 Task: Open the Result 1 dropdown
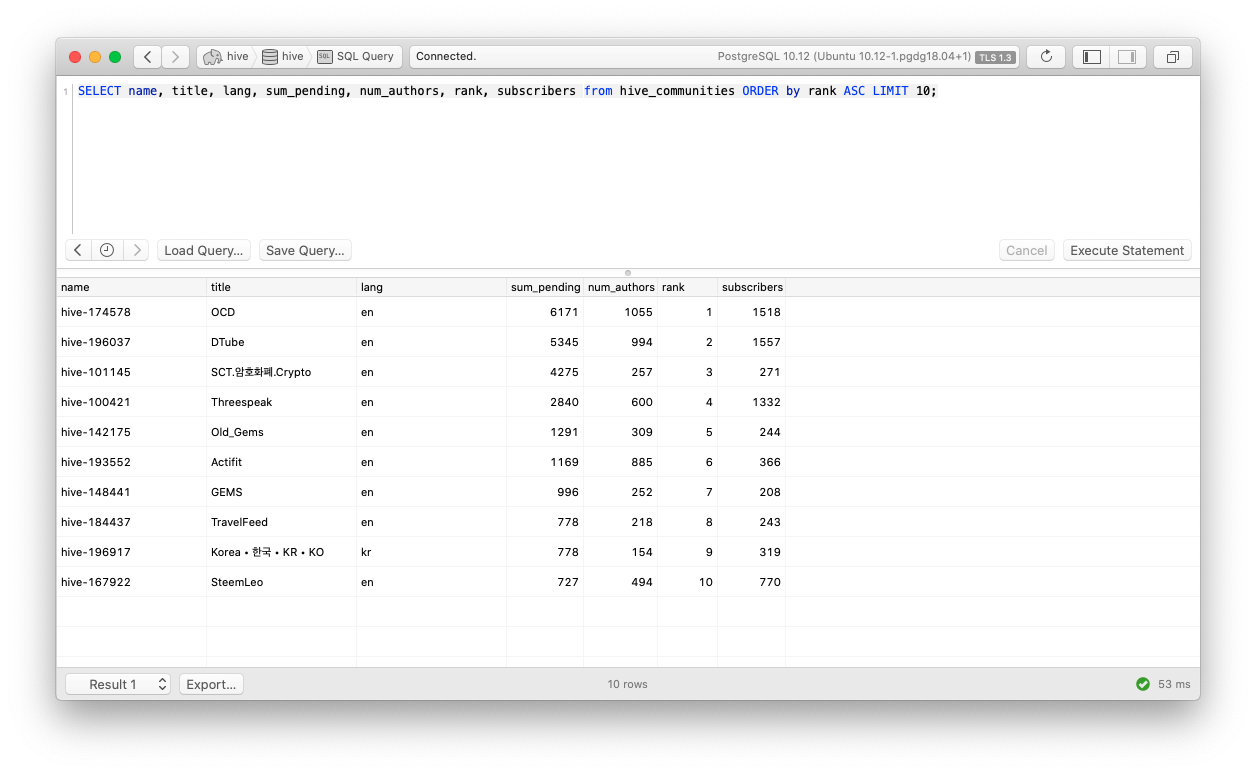coord(118,684)
